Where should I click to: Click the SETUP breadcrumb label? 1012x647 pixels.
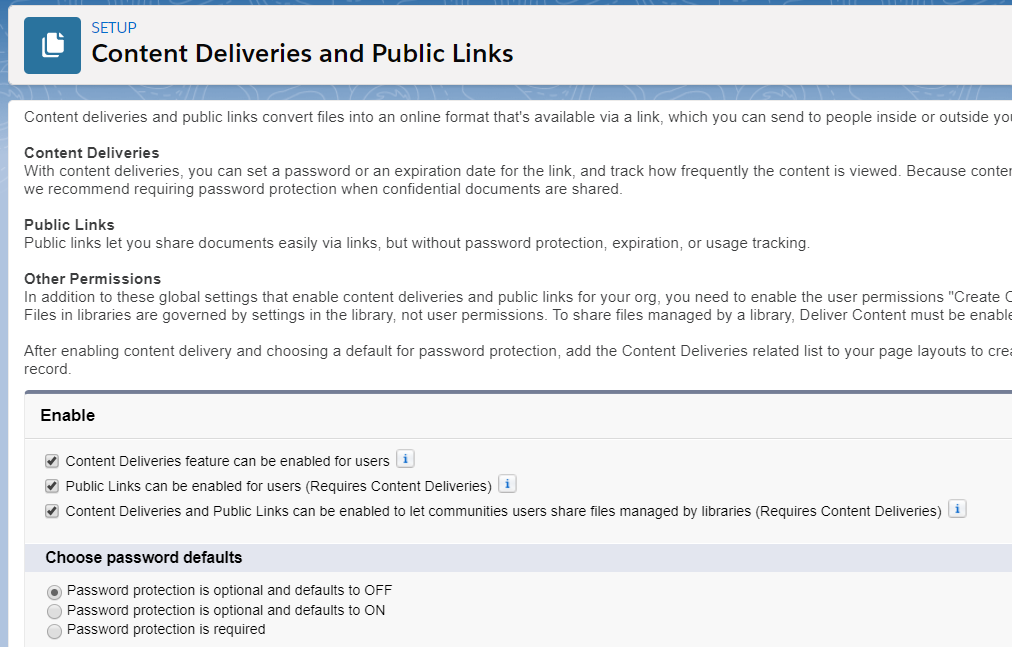click(114, 28)
